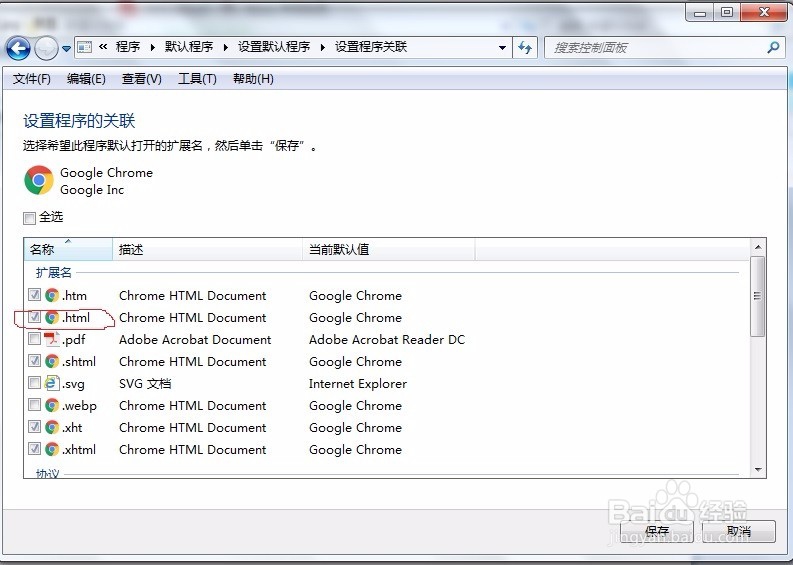Sort list by 描述 column header
793x565 pixels.
(207, 249)
